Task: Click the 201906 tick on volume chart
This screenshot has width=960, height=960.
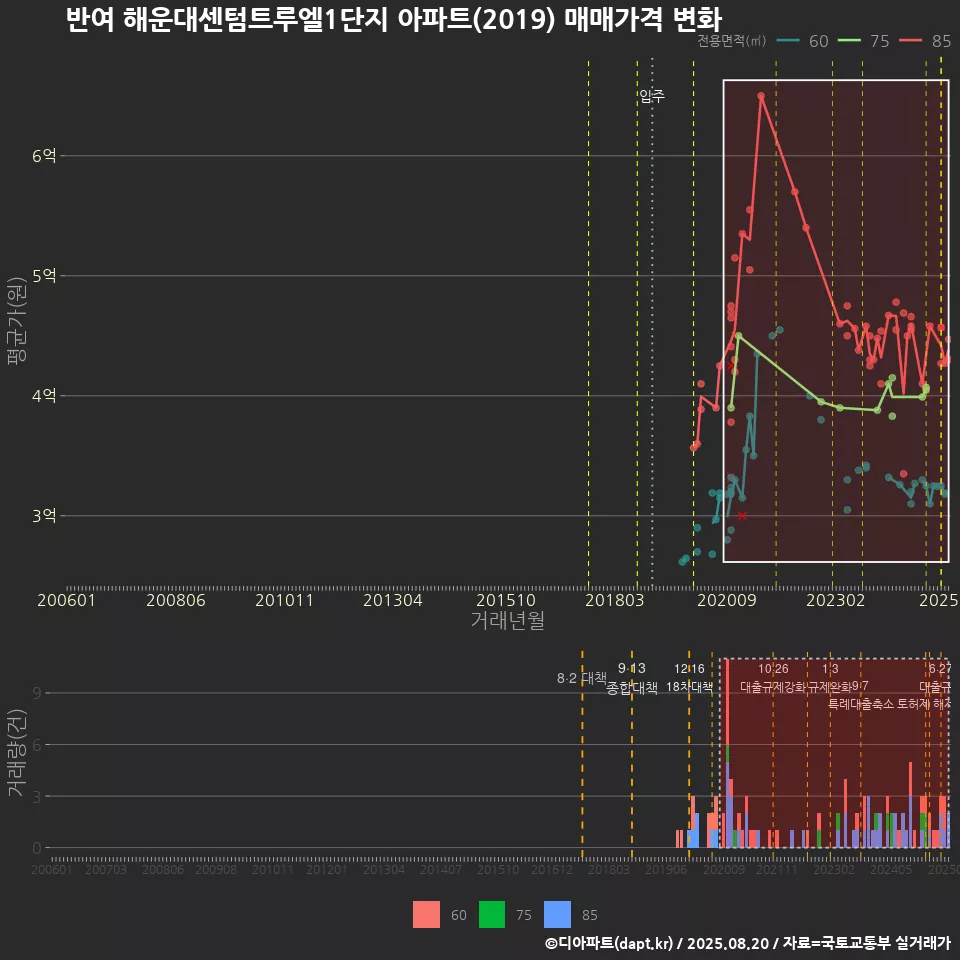Action: [x=666, y=869]
